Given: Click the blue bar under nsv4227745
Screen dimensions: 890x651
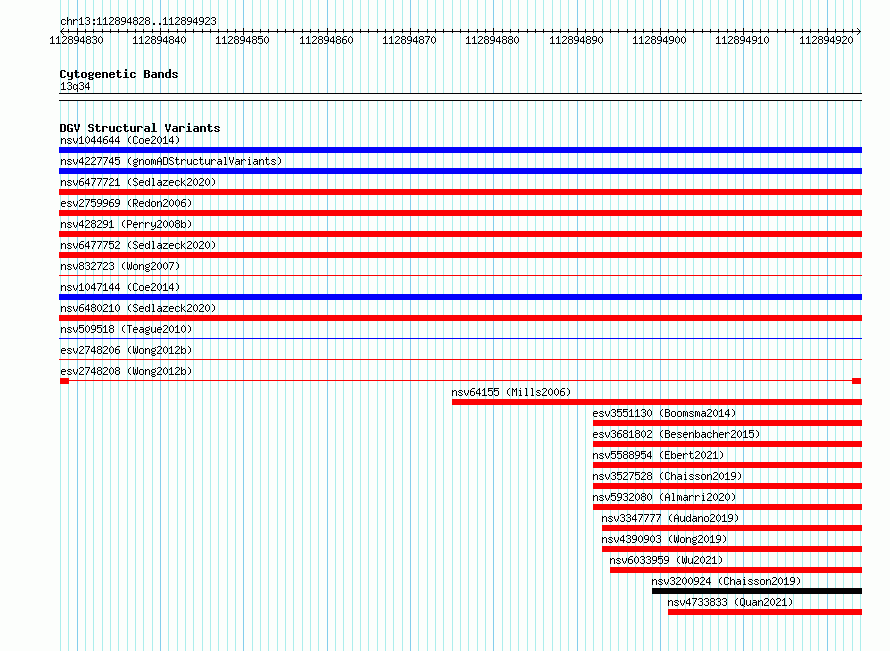Looking at the screenshot, I should (460, 171).
